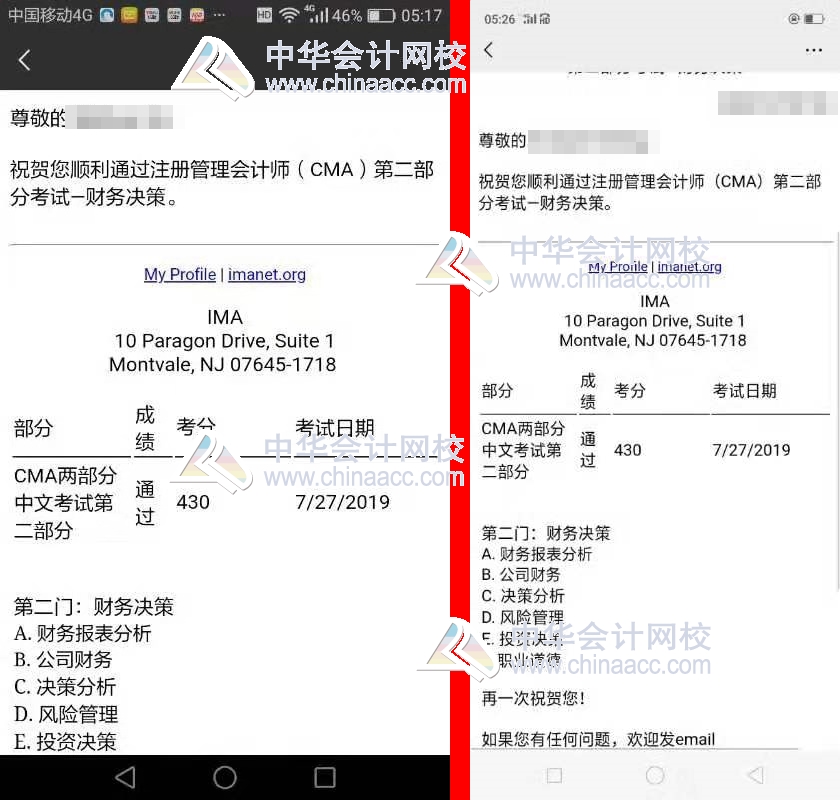Image resolution: width=840 pixels, height=800 pixels.
Task: Tap signal strength icon in right status bar
Action: tap(529, 19)
